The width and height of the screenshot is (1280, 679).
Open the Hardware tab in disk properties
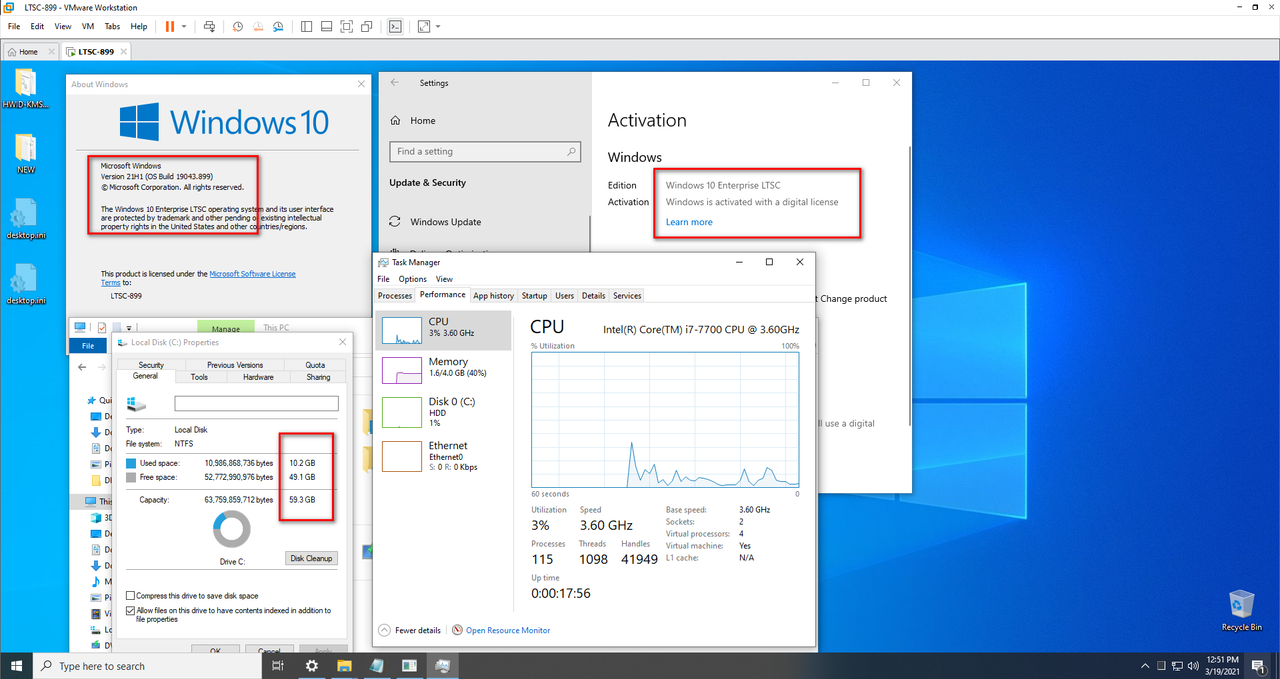pyautogui.click(x=258, y=377)
